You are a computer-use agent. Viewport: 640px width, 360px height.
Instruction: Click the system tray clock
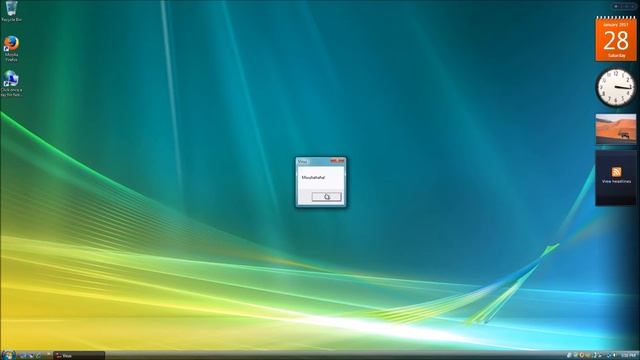click(629, 356)
